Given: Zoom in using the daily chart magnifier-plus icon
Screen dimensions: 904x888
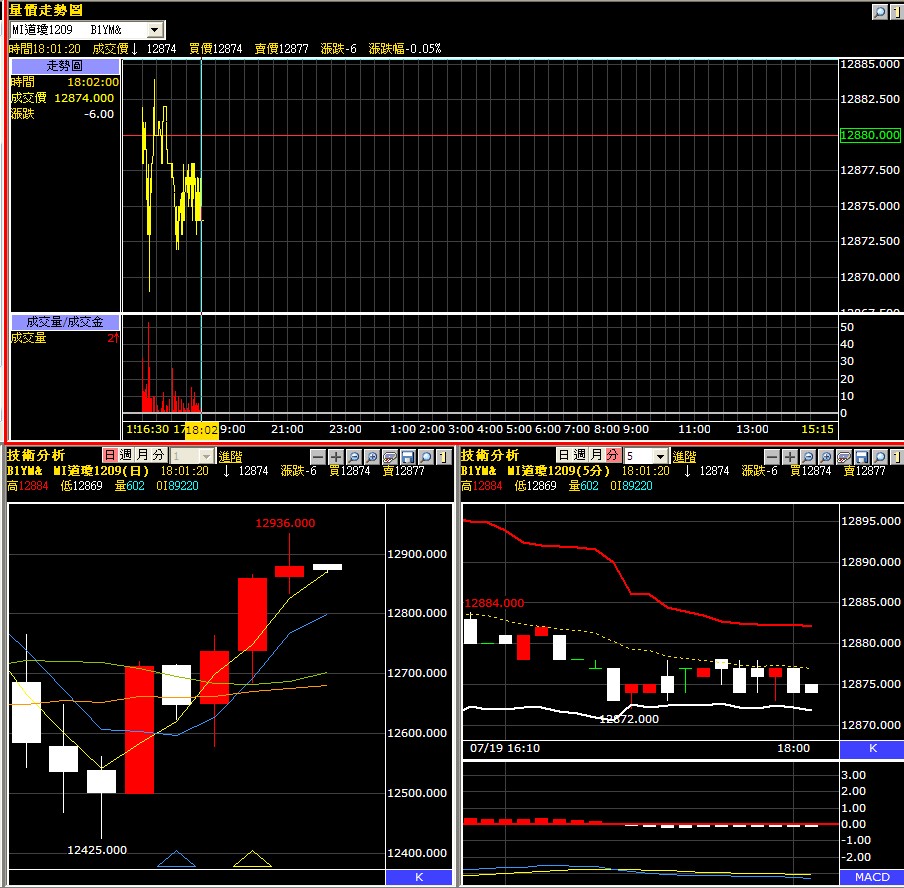Looking at the screenshot, I should (x=372, y=457).
